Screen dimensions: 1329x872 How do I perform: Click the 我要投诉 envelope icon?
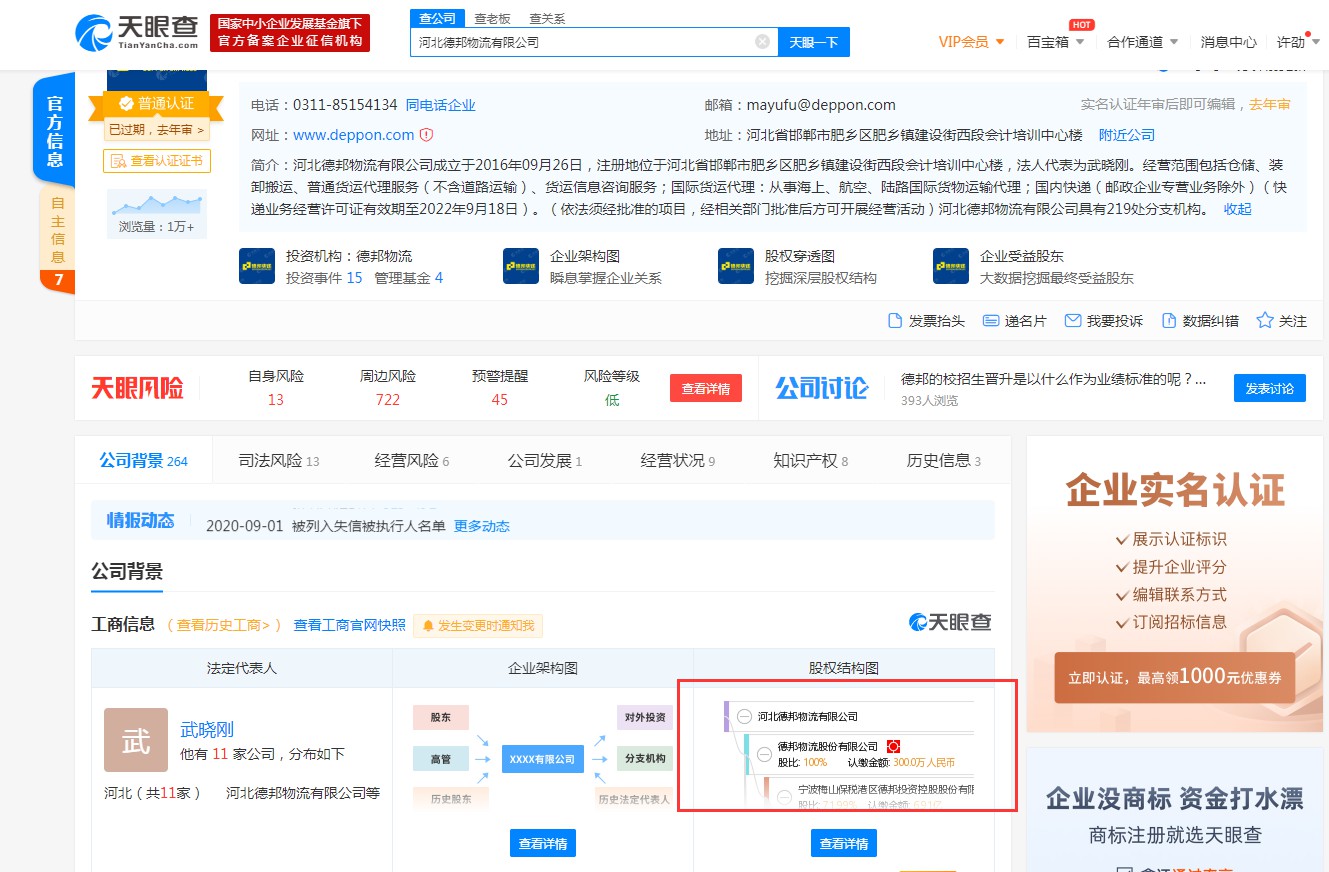click(x=1073, y=321)
